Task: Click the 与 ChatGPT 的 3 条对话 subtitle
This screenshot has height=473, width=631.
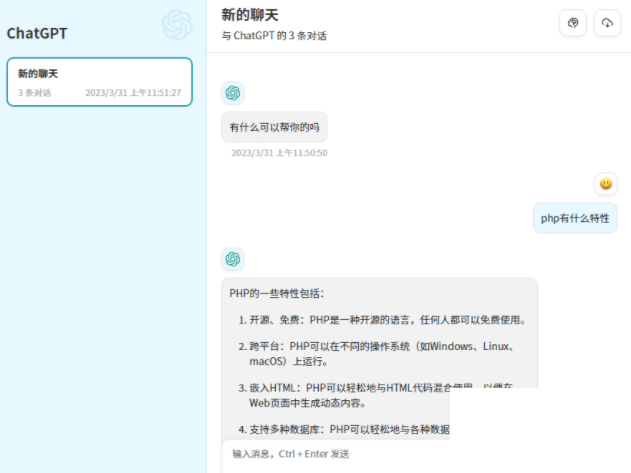Action: point(274,36)
